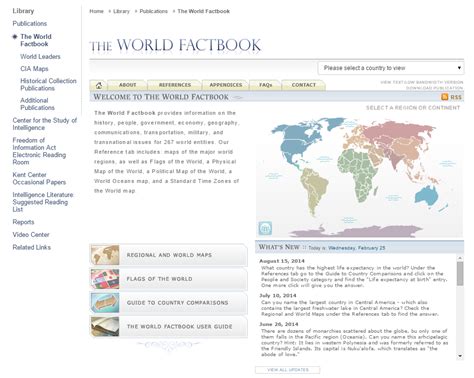The image size is (474, 378).
Task: Open Center for the Study of Intelligence
Action: click(45, 124)
